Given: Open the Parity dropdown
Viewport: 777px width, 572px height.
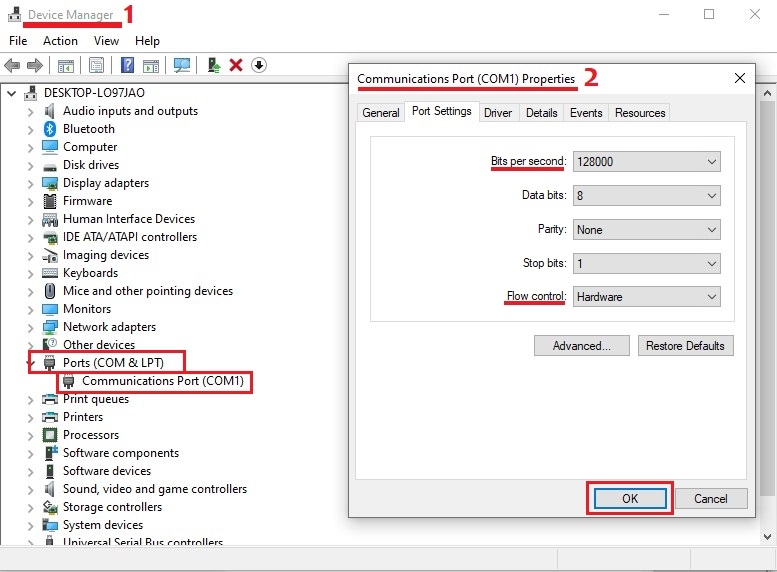Looking at the screenshot, I should [x=646, y=230].
